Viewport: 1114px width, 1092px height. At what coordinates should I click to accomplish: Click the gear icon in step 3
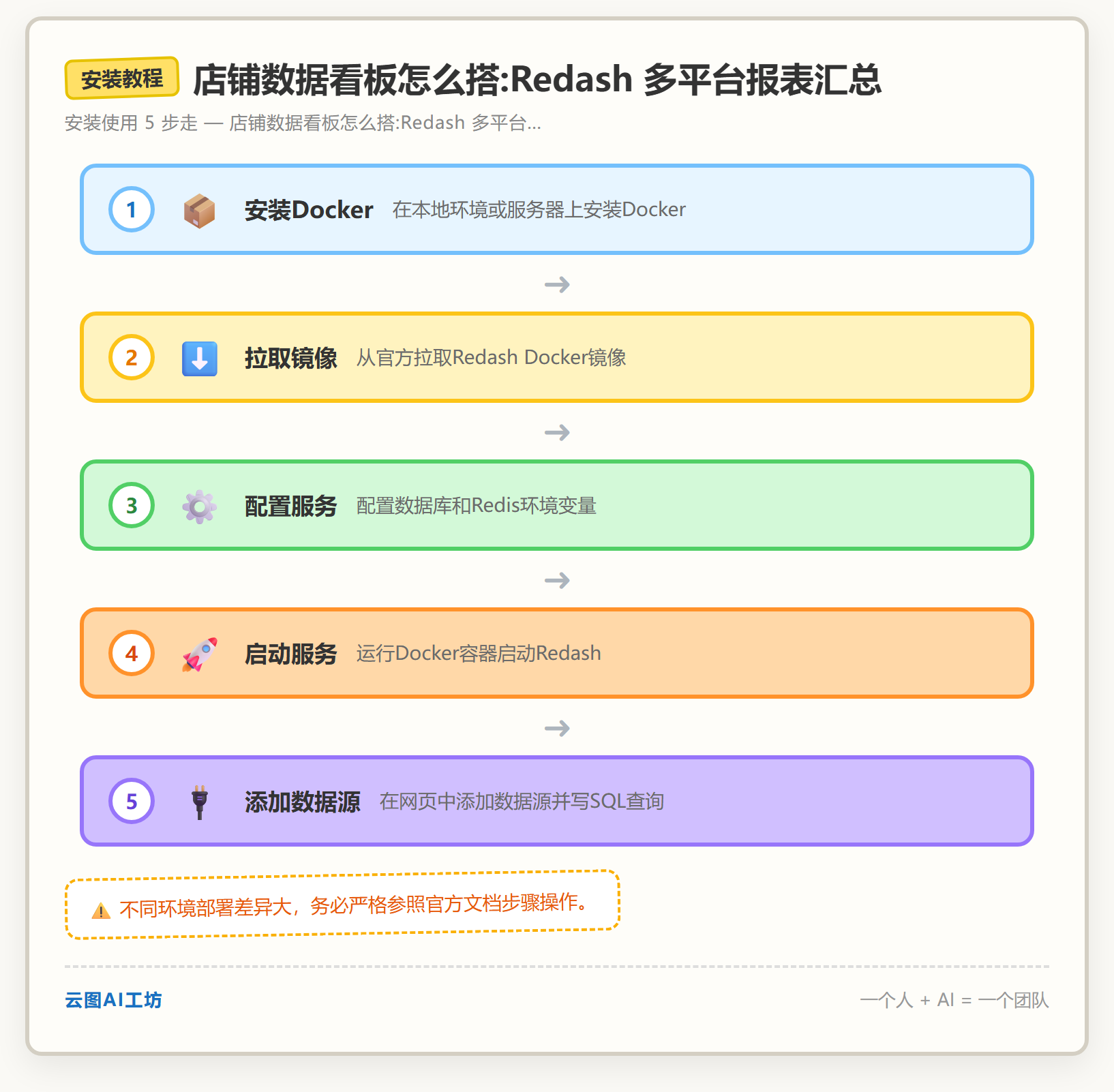(x=199, y=506)
